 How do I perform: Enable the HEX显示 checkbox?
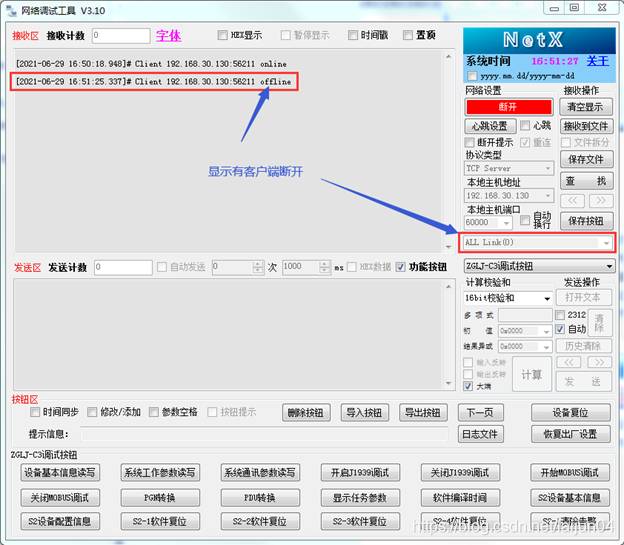point(222,35)
